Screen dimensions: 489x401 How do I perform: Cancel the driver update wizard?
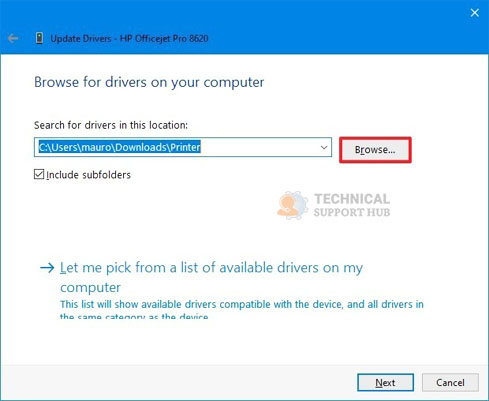450,382
